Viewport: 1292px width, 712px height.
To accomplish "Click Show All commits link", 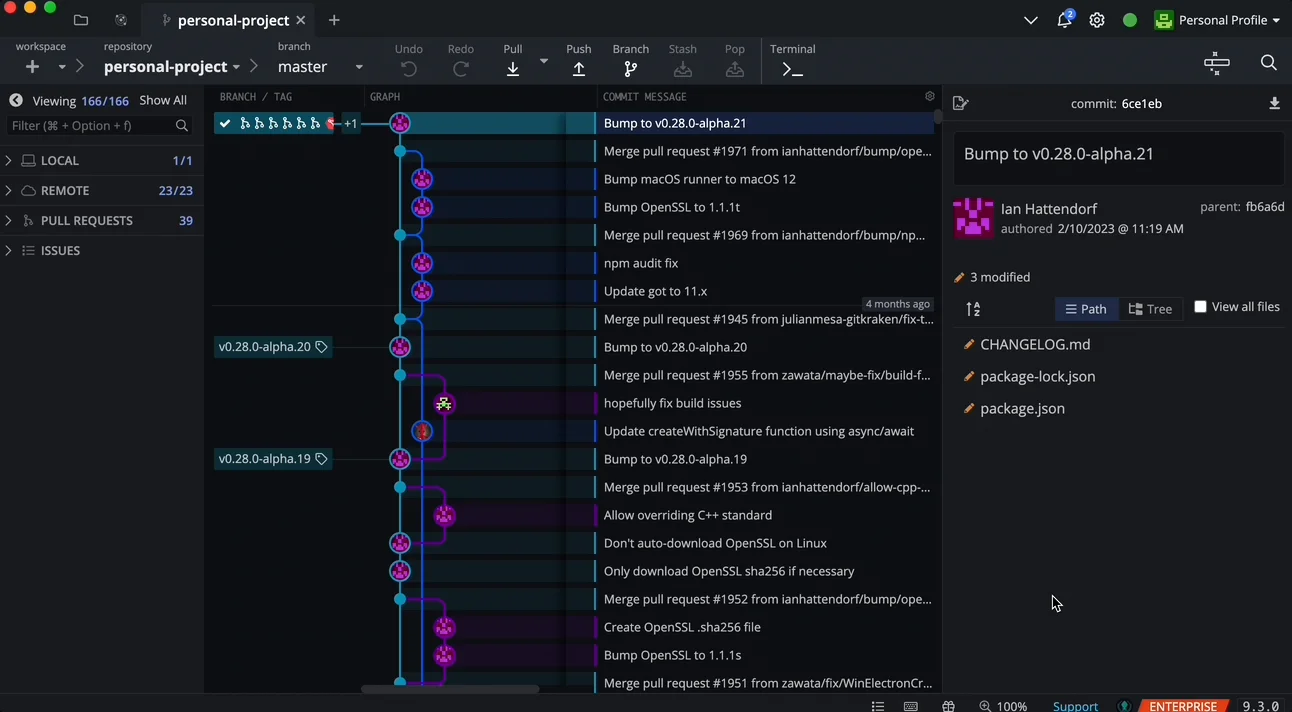I will 163,101.
